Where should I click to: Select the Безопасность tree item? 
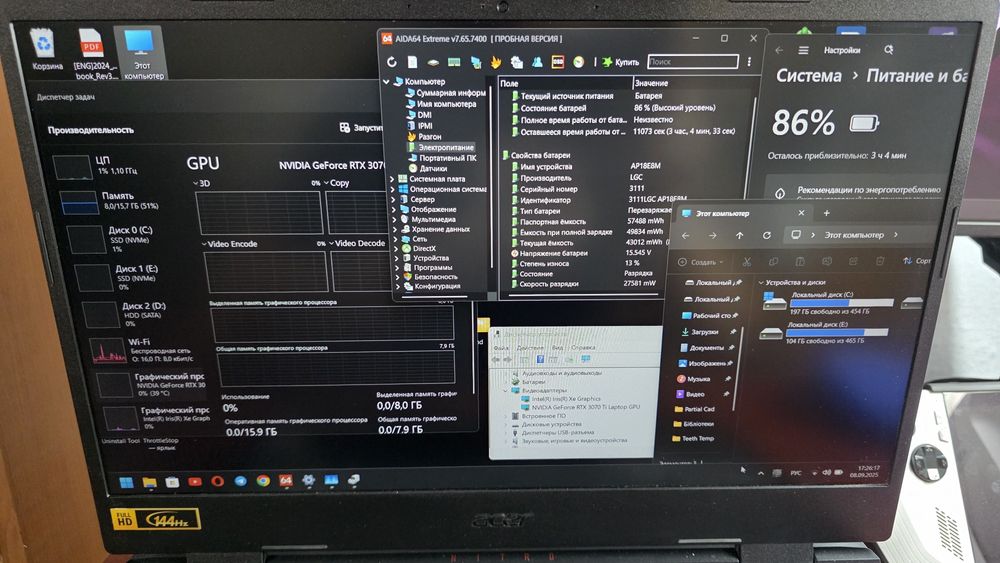click(430, 277)
